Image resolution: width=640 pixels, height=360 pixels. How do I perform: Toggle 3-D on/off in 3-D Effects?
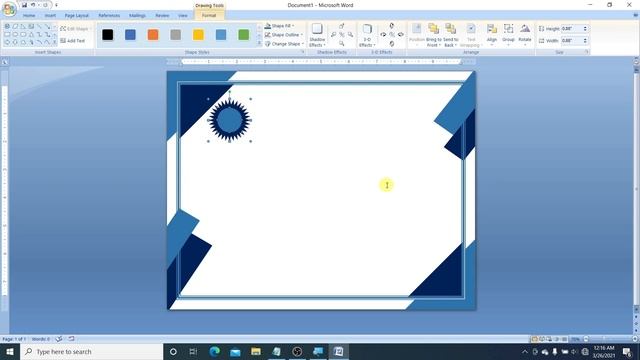point(392,35)
